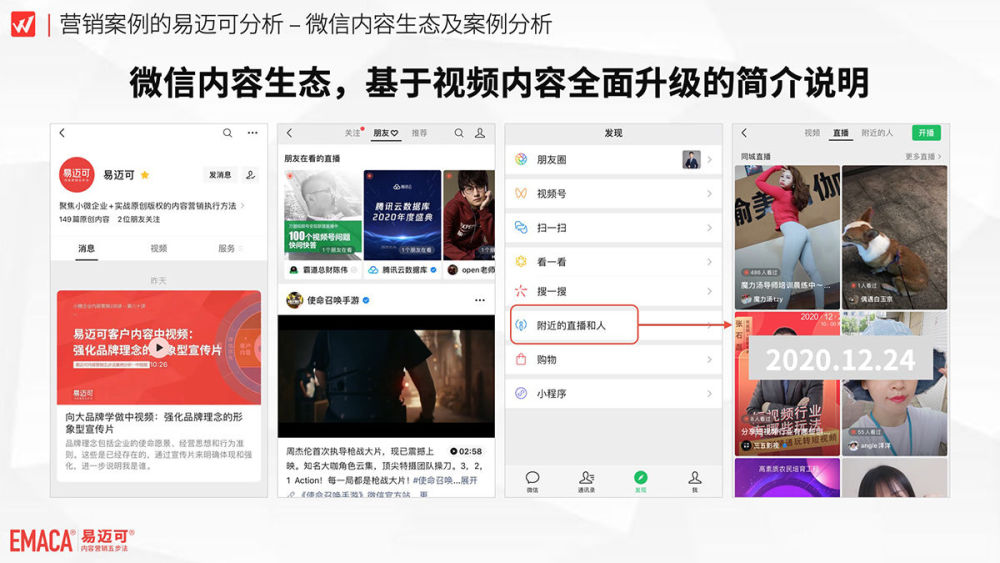Click chevron on 扫一扫 row
1000x563 pixels.
pyautogui.click(x=709, y=227)
